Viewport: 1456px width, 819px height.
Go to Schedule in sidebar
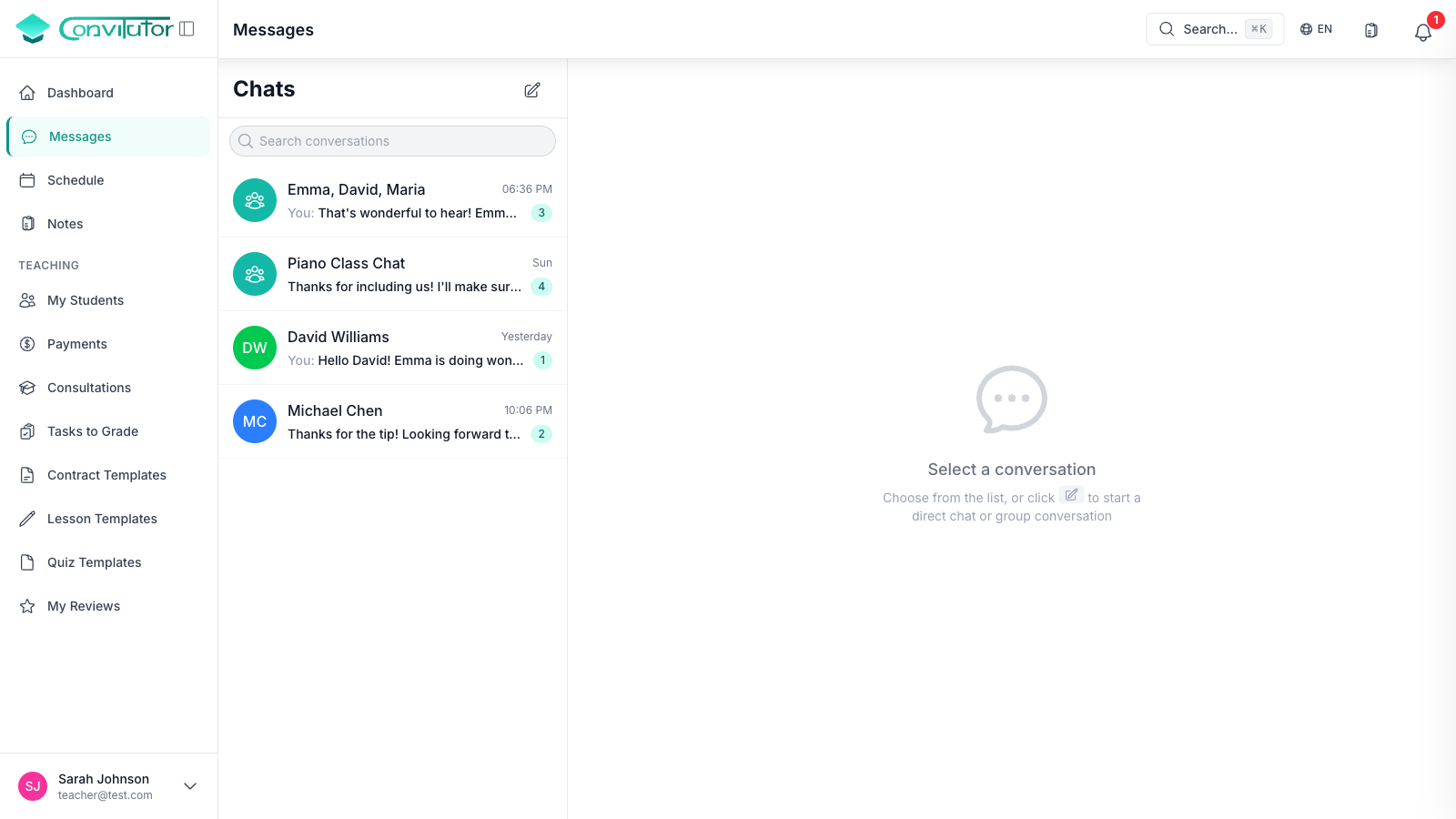click(x=76, y=180)
